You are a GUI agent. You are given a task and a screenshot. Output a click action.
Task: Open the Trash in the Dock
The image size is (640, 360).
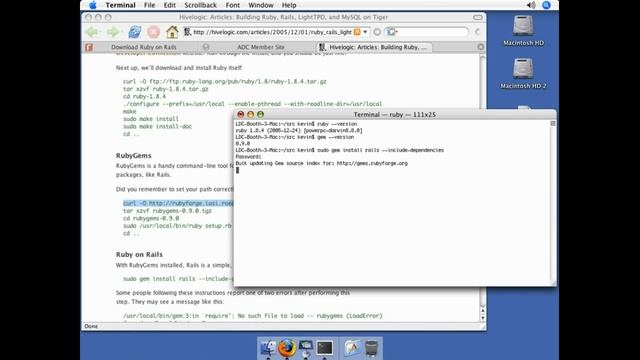(371, 348)
